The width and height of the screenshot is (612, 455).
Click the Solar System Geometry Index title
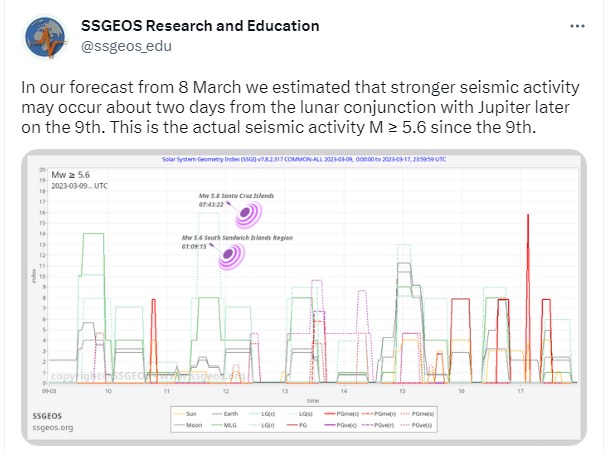coord(302,158)
